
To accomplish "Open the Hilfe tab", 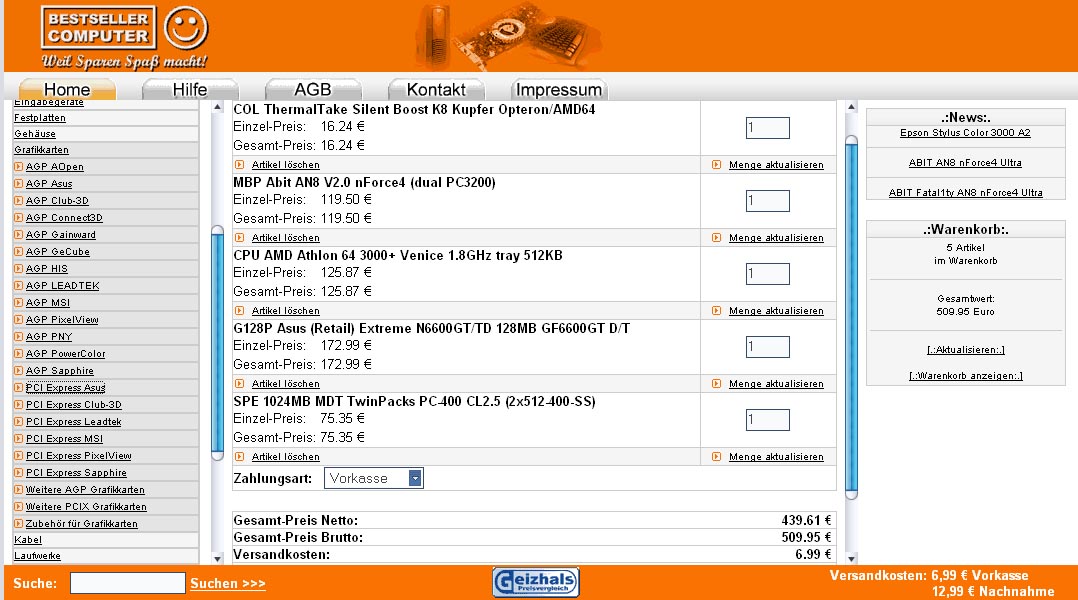I will 190,89.
